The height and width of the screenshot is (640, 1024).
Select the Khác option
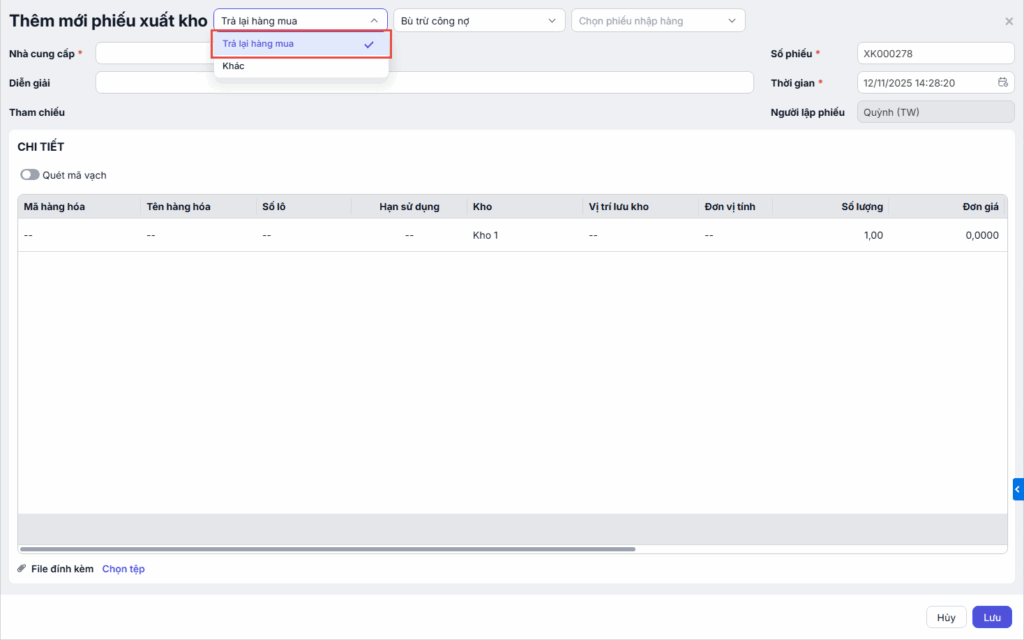coord(301,66)
